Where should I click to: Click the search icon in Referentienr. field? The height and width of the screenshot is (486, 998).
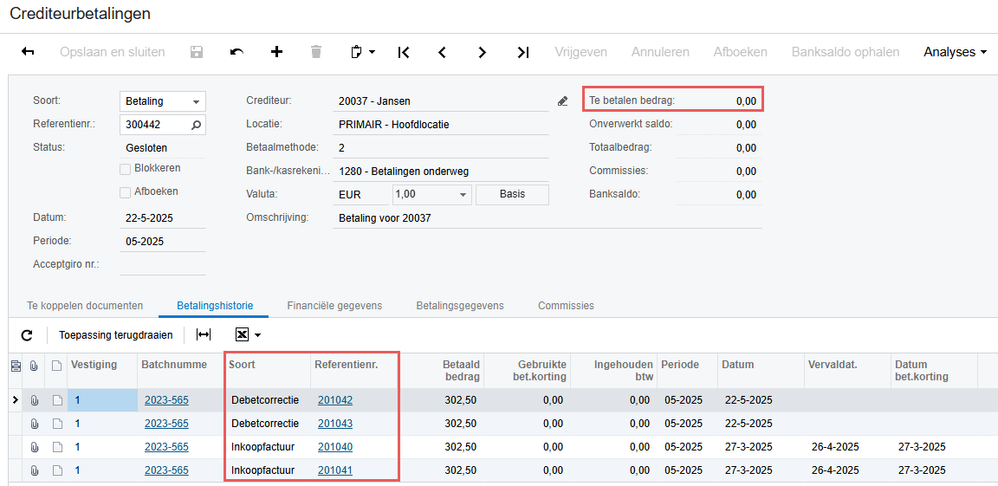196,125
